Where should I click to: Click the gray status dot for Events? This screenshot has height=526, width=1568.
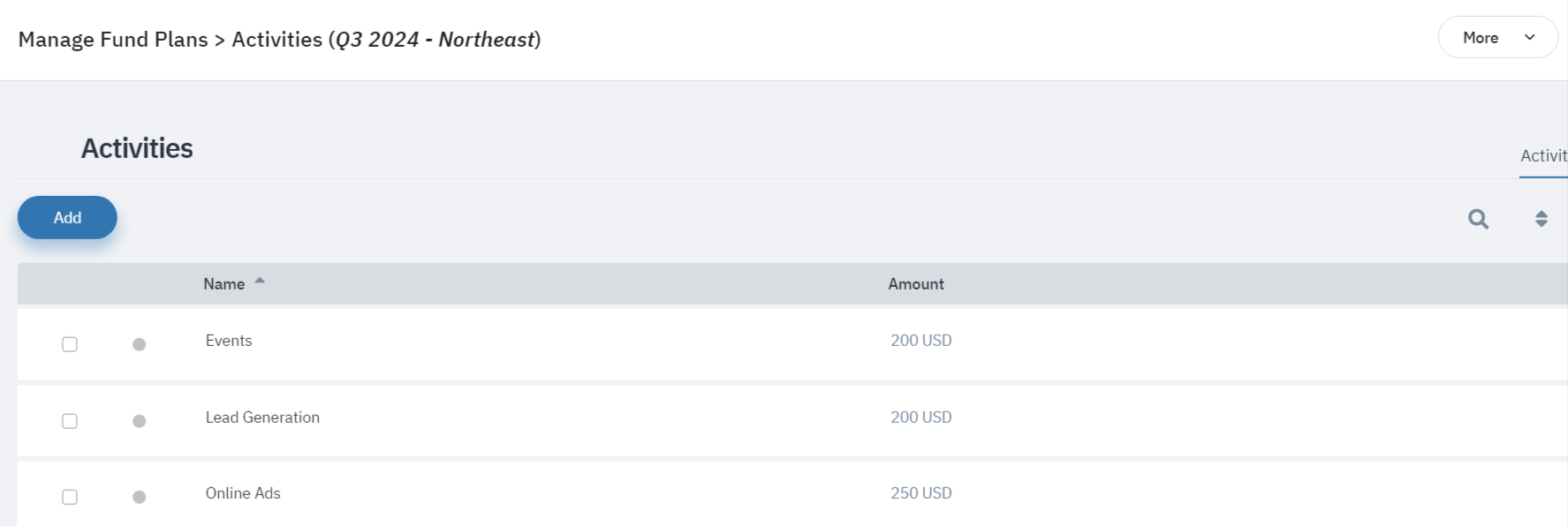pyautogui.click(x=139, y=344)
